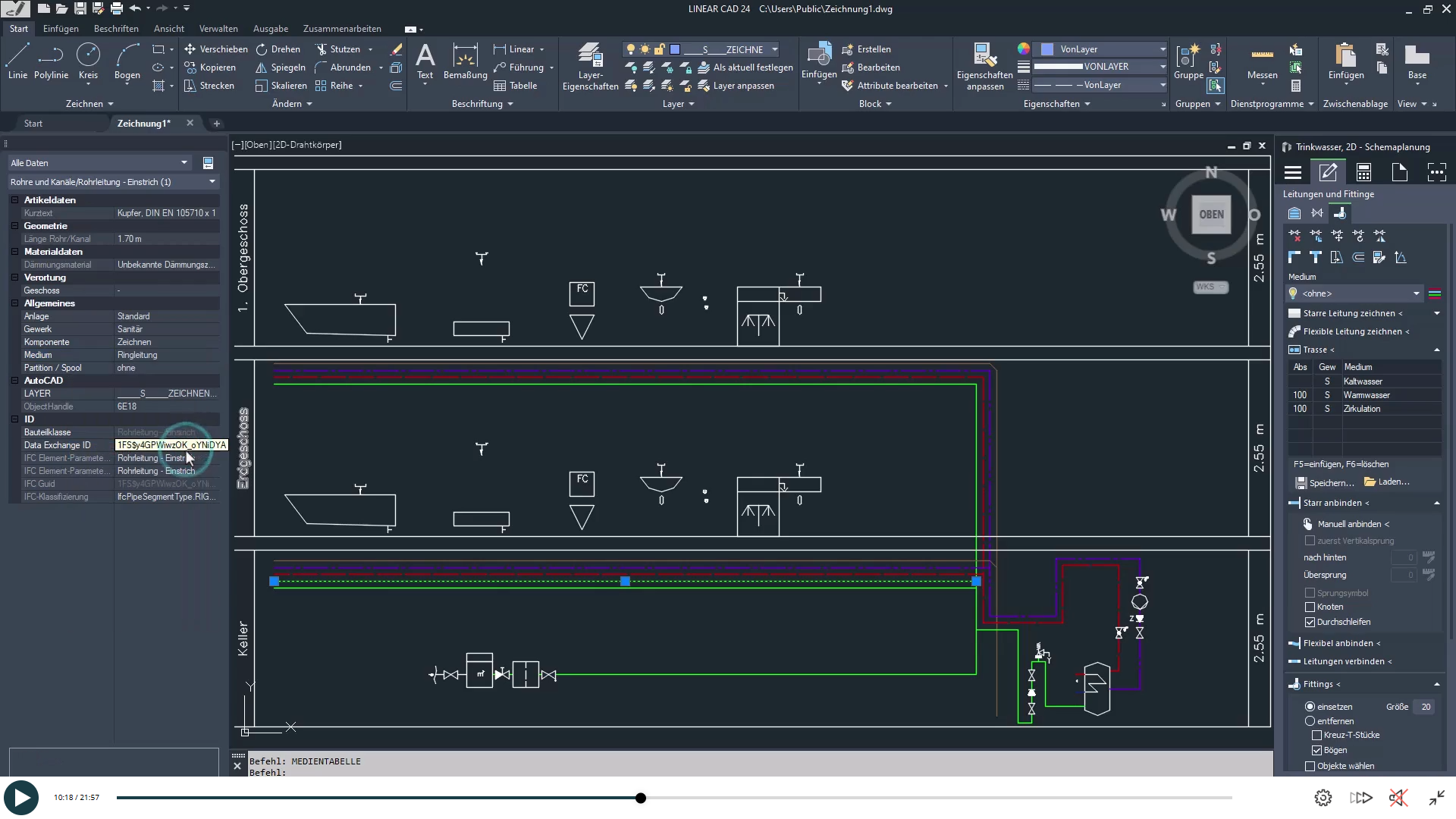The image size is (1456, 819).
Task: Click the video progress slider handle
Action: point(641,798)
